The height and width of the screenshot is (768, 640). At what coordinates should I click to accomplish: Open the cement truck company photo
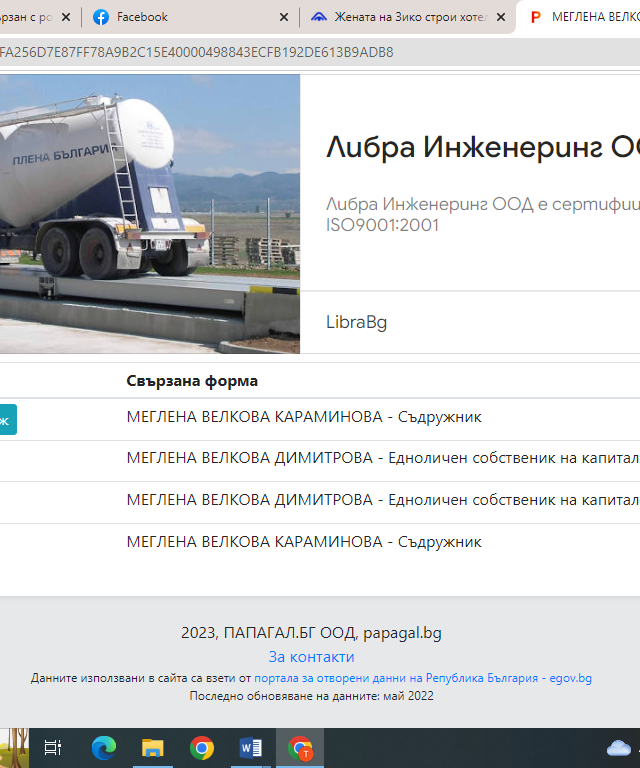150,214
